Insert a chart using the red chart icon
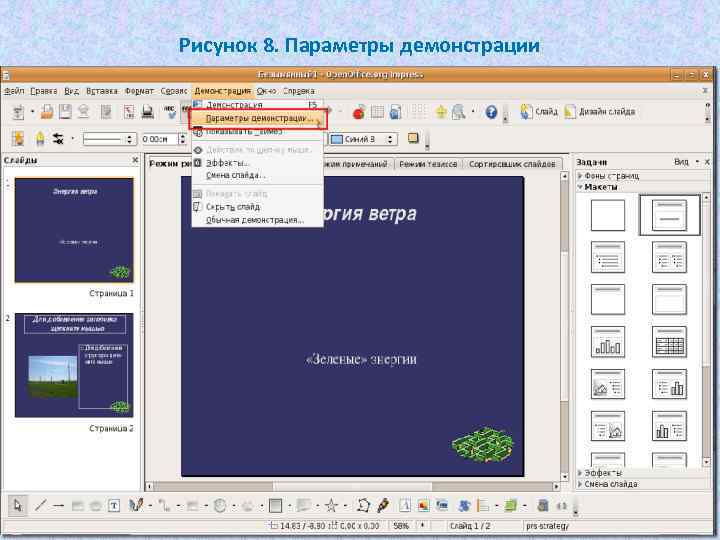720x540 pixels. (x=359, y=112)
